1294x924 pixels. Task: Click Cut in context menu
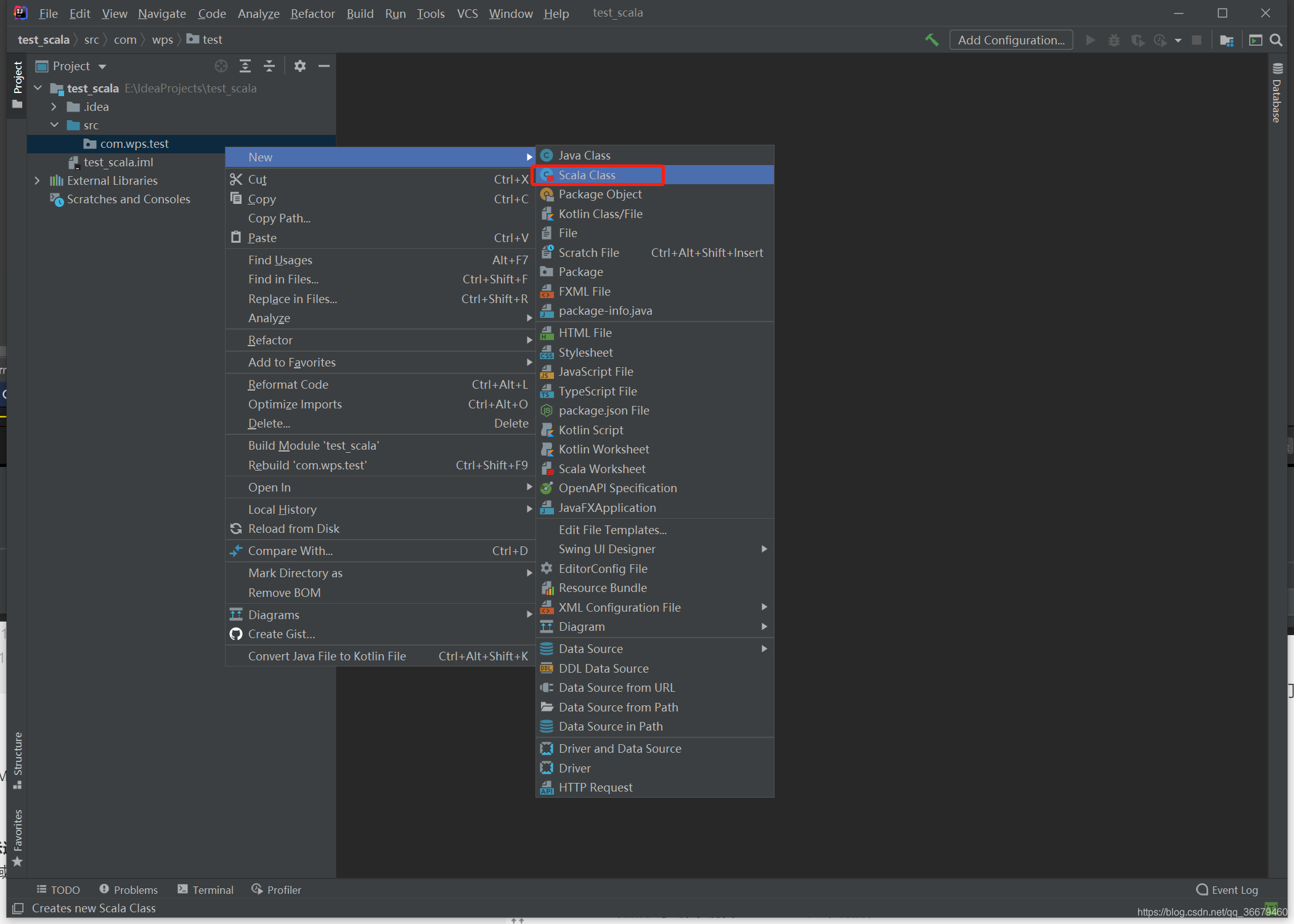pos(381,179)
